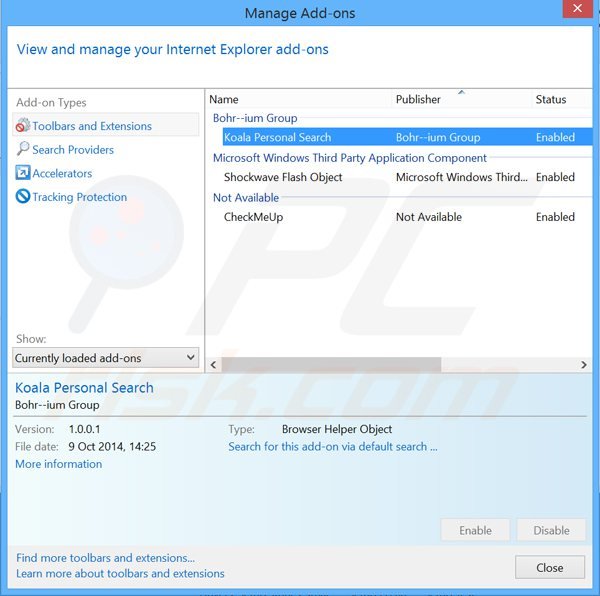
Task: Click the Accelerators icon
Action: click(22, 173)
